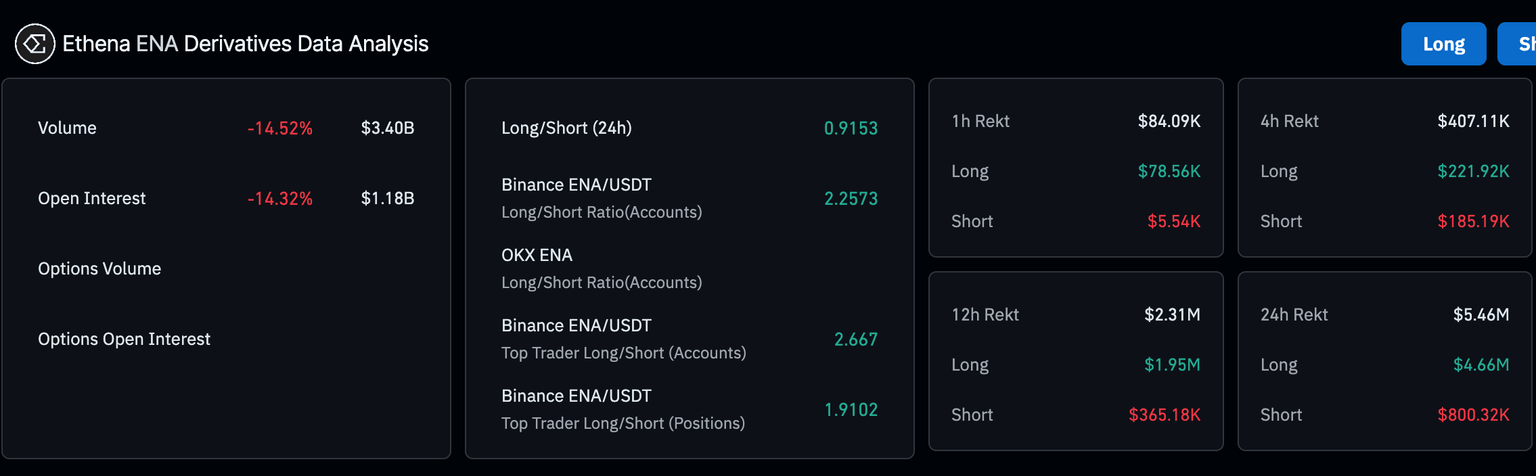Click the Volume value $3.40B

click(388, 128)
